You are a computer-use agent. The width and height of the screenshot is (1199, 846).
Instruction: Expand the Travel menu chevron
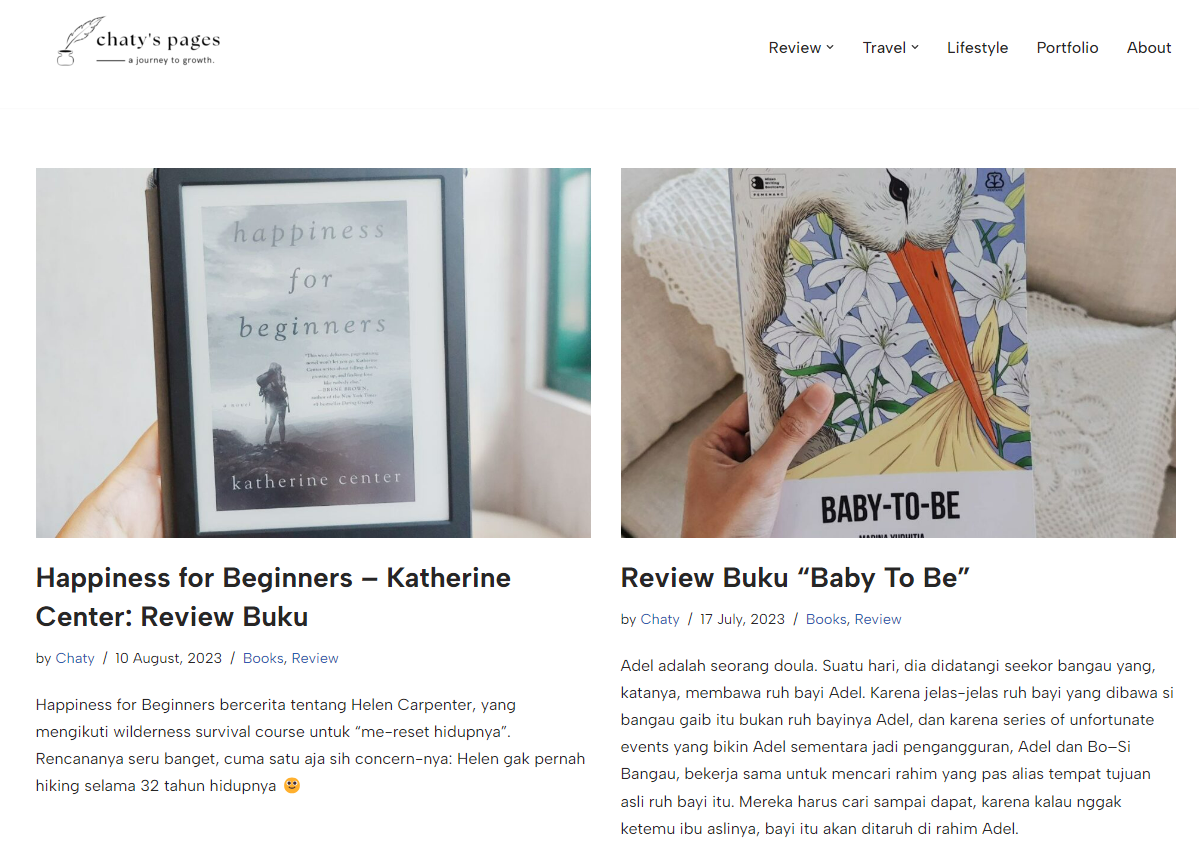pyautogui.click(x=915, y=47)
